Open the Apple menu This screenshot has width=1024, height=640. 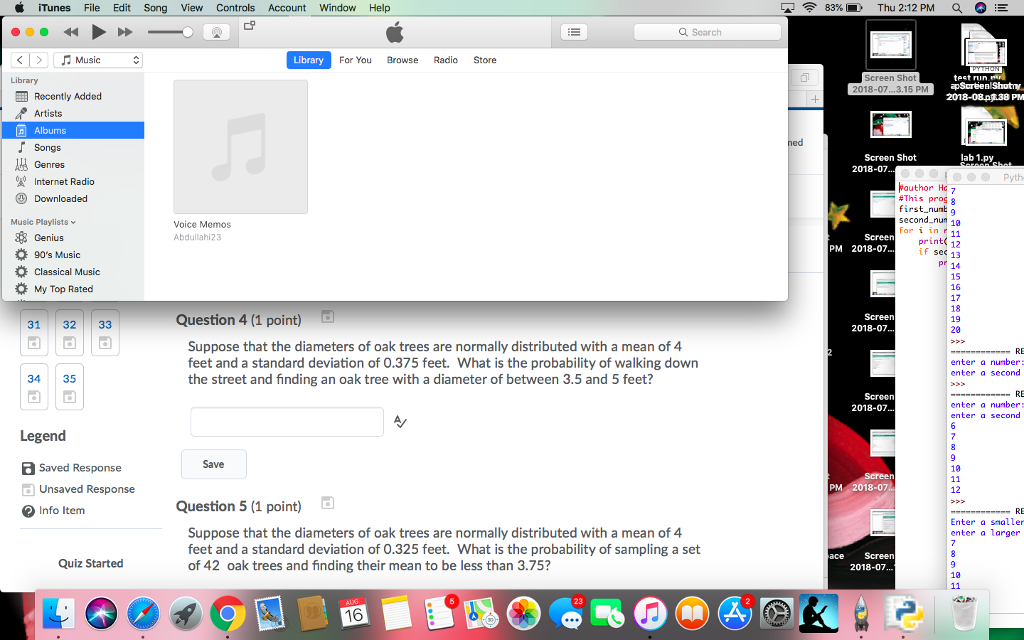(19, 8)
